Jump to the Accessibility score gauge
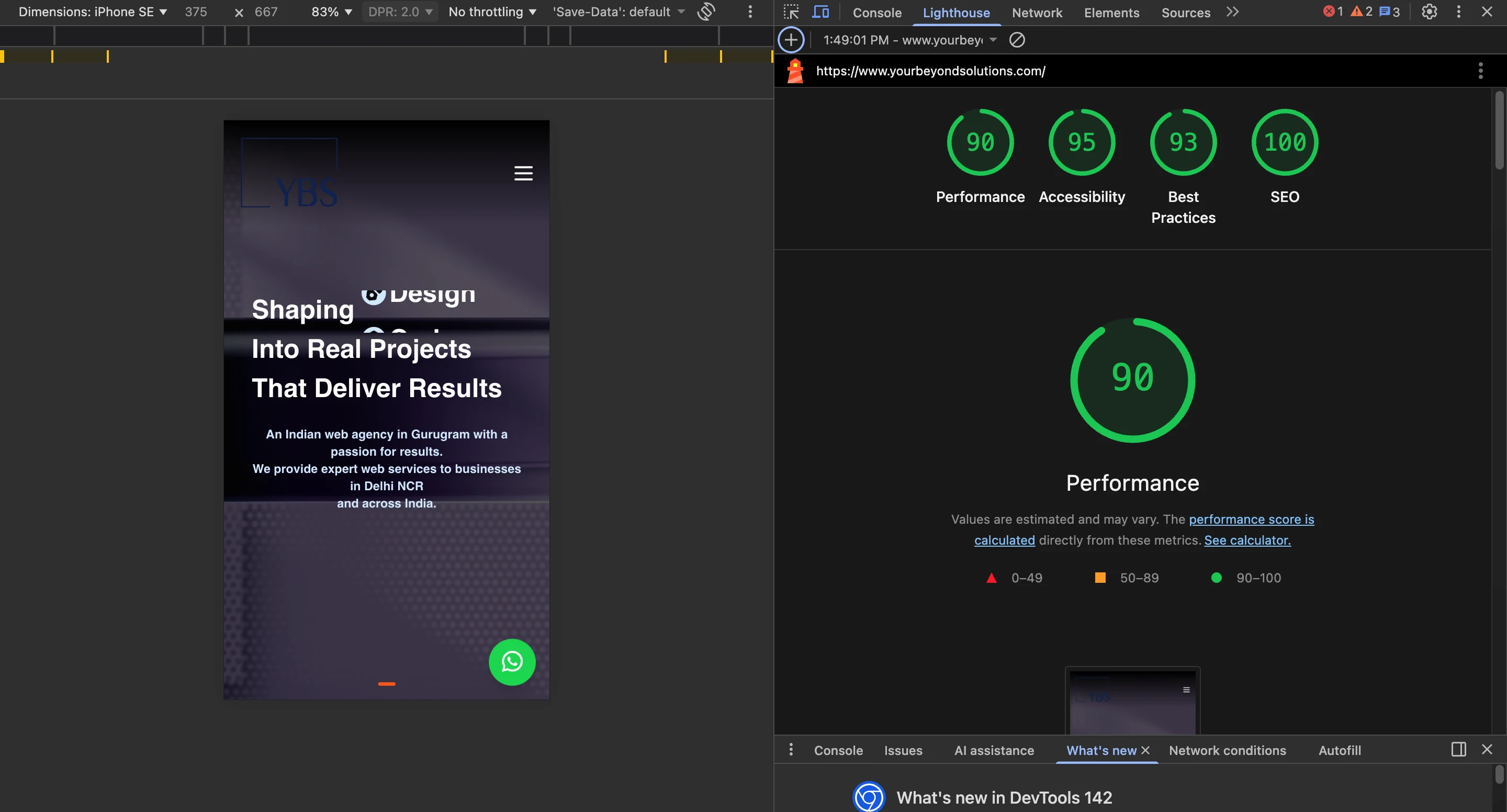The image size is (1507, 812). (1082, 142)
